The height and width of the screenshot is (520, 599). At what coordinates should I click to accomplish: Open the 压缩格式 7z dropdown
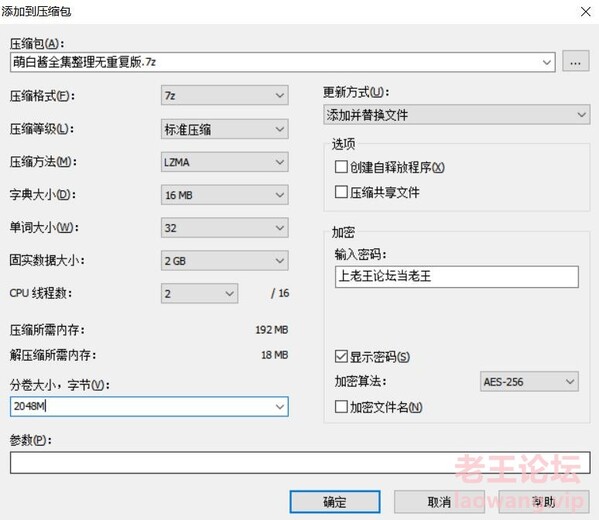point(224,95)
